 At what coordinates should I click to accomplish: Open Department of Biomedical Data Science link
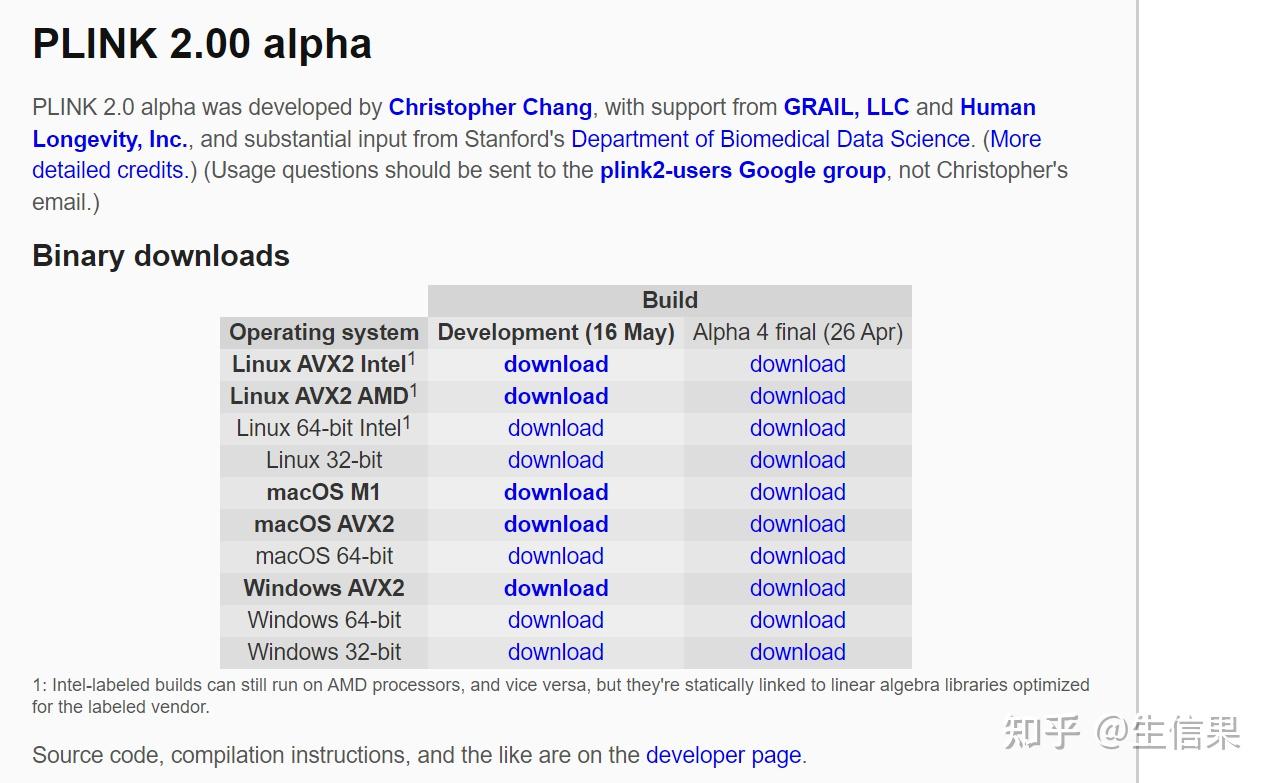[x=770, y=139]
